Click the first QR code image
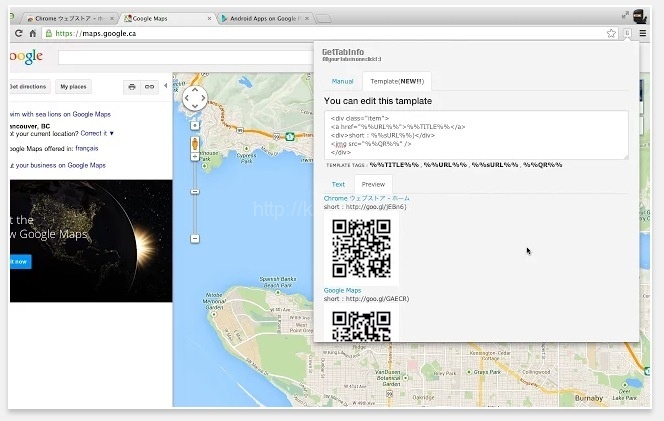 click(361, 249)
